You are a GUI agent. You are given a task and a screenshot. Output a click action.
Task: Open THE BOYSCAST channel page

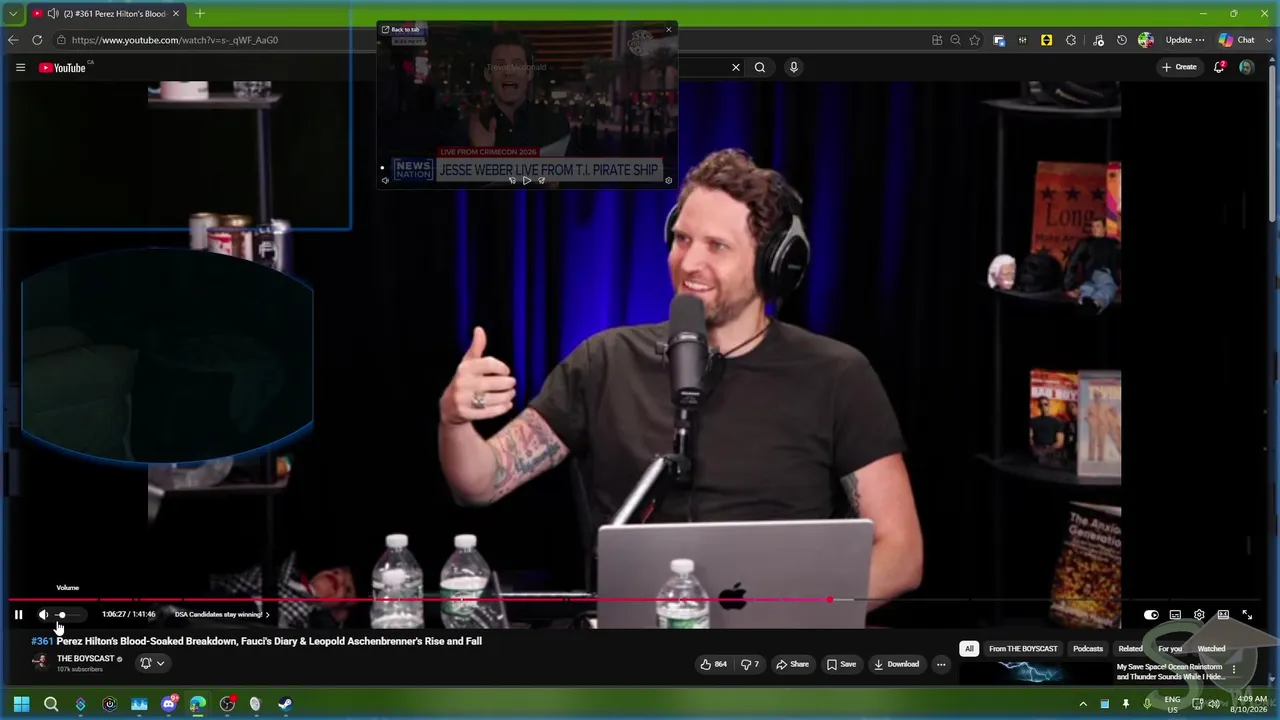pos(85,659)
